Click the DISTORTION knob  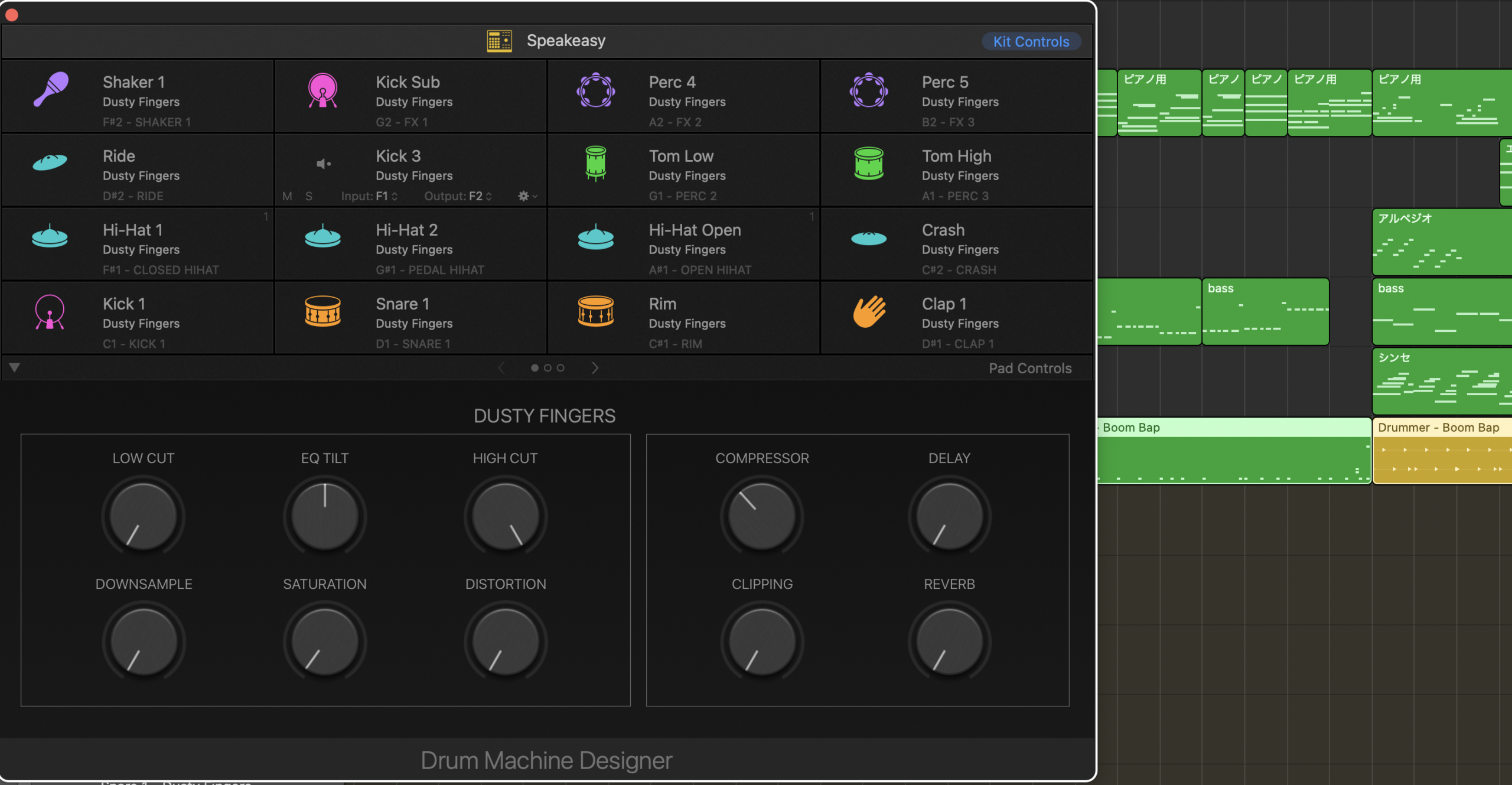coord(506,641)
